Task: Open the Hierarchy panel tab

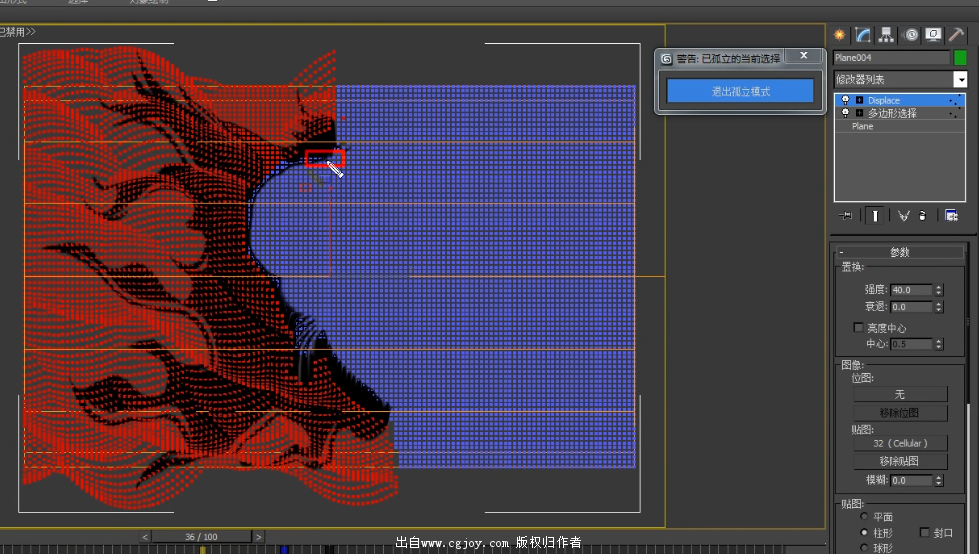Action: tap(887, 35)
